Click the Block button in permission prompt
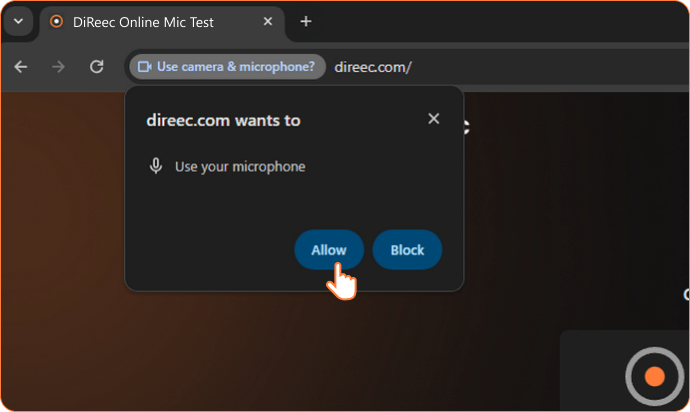Screen dimensions: 690x412 407,250
